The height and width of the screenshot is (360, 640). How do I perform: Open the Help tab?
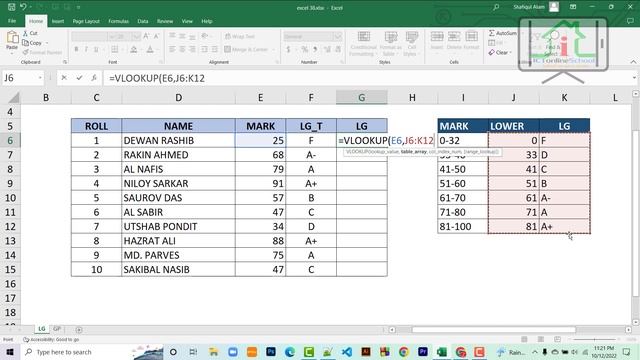(207, 21)
